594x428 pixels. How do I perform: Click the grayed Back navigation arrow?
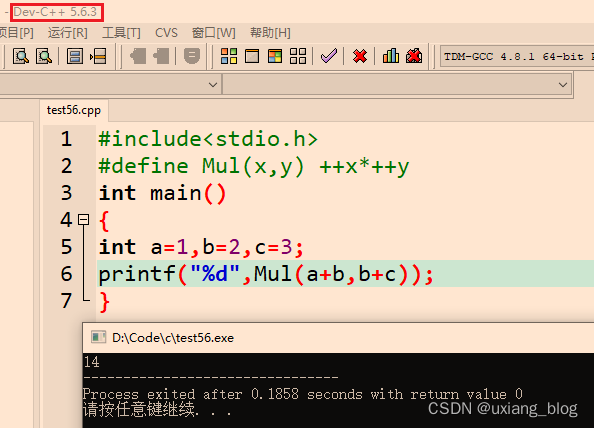[x=138, y=56]
